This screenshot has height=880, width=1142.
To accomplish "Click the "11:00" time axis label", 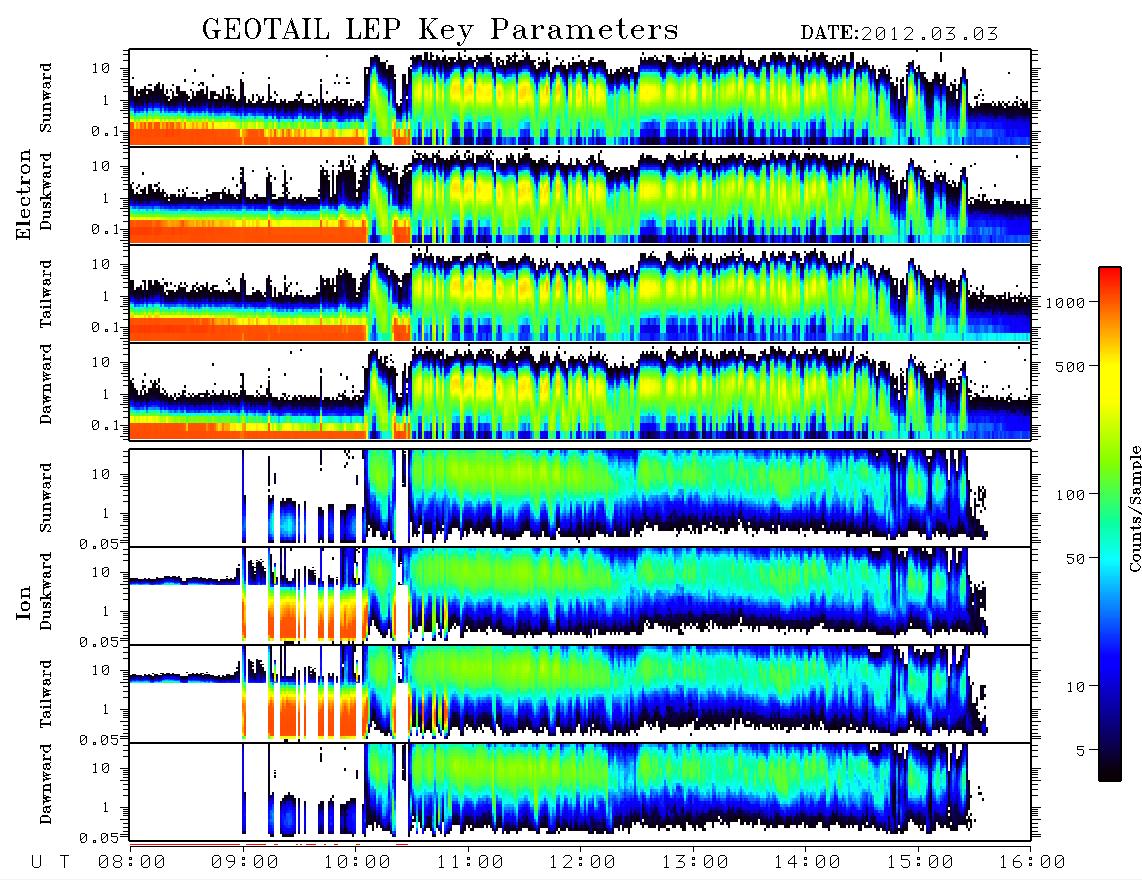I will [470, 862].
